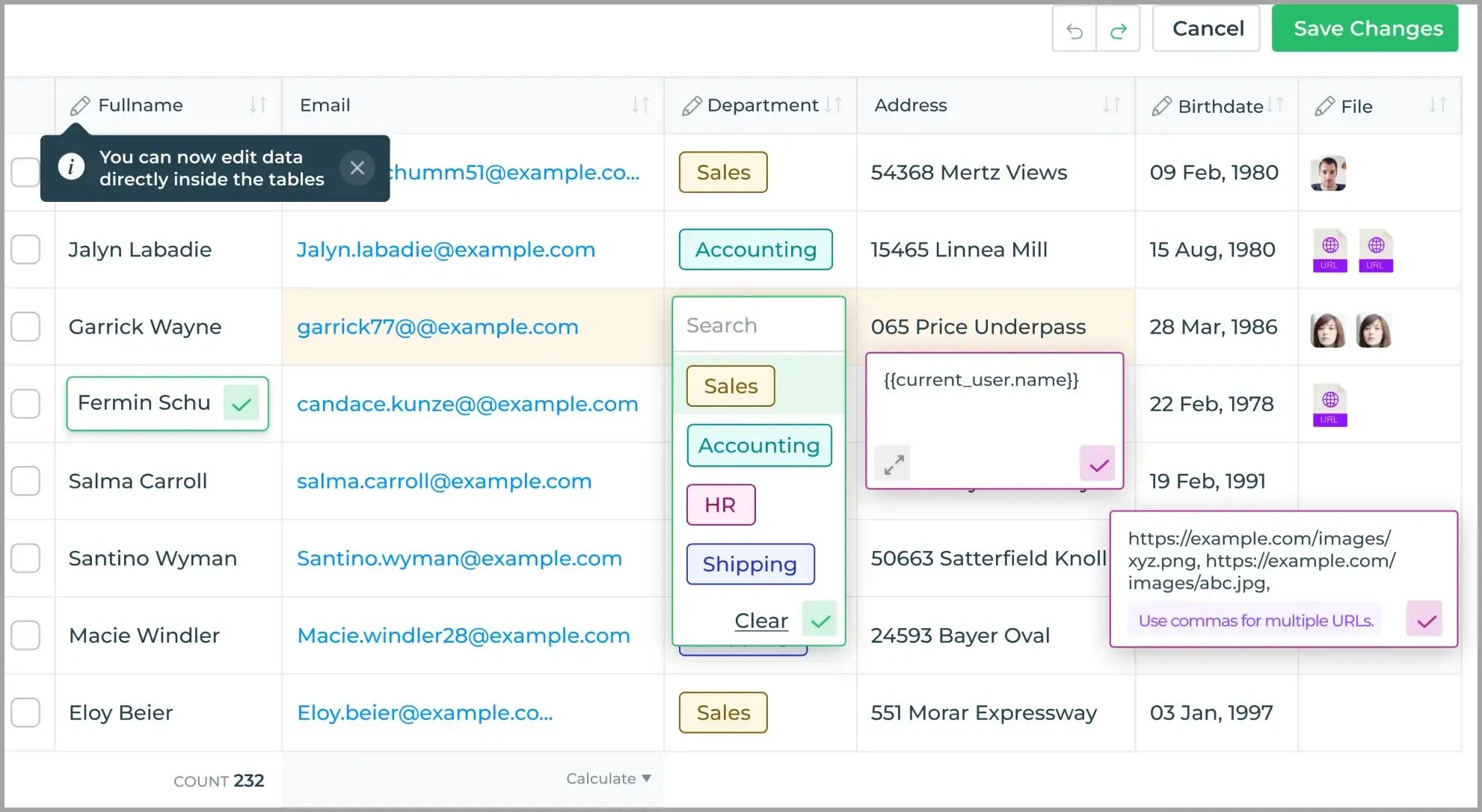The height and width of the screenshot is (812, 1482).
Task: Click the Save Changes button
Action: [1367, 28]
